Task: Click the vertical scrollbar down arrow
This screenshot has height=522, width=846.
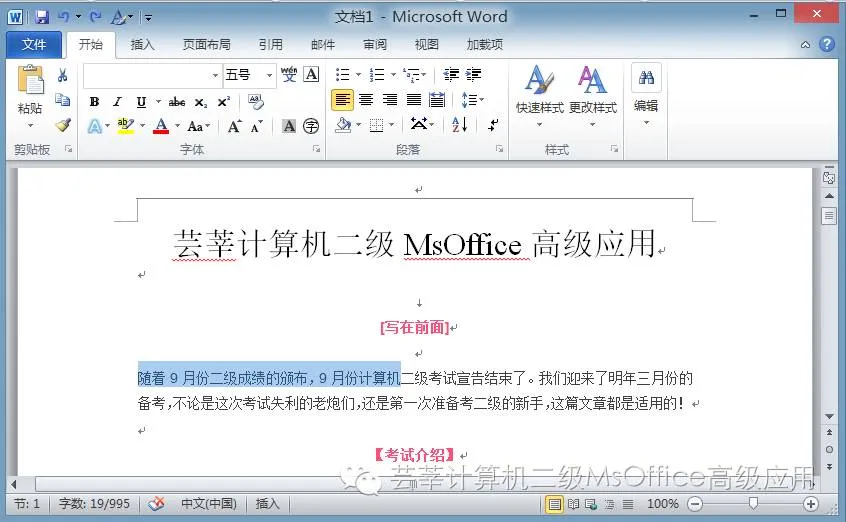Action: tap(829, 416)
